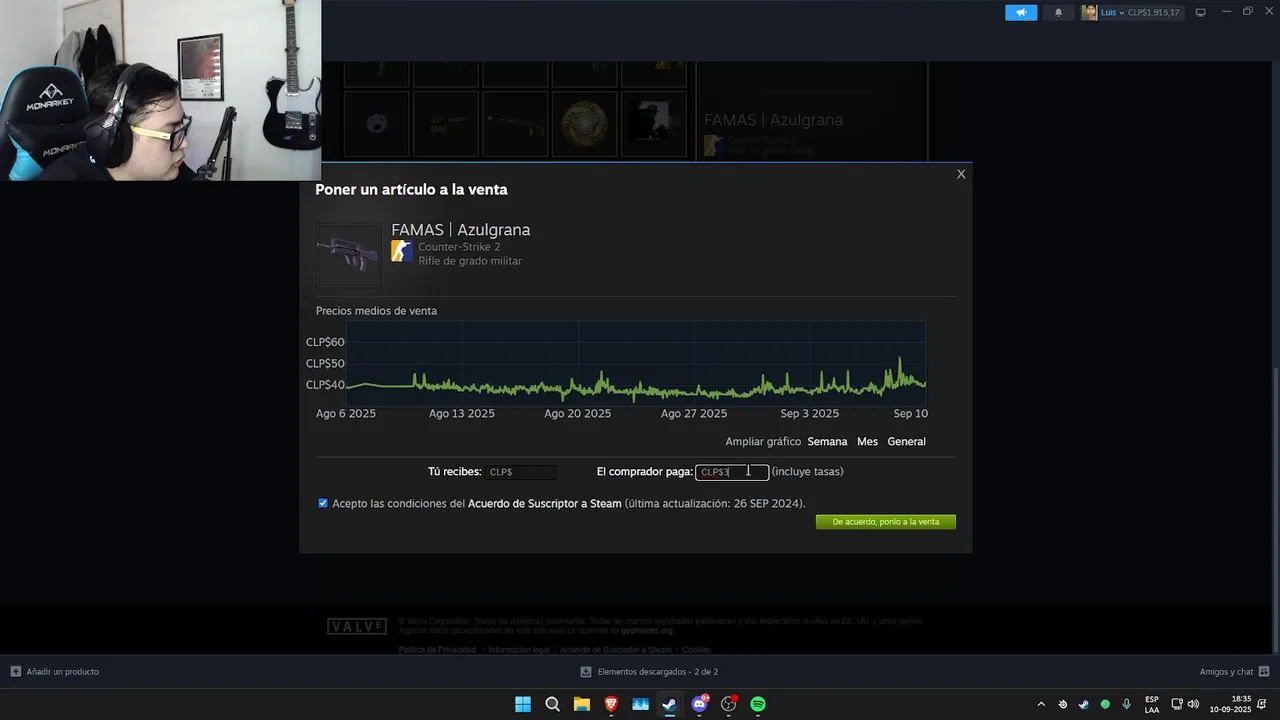The image size is (1280, 720).
Task: Click round dark icon with red dot beside Discord
Action: click(729, 704)
